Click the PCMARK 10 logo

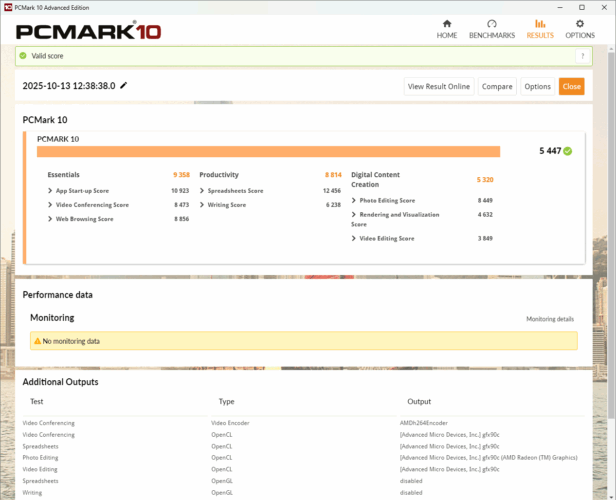pyautogui.click(x=88, y=31)
